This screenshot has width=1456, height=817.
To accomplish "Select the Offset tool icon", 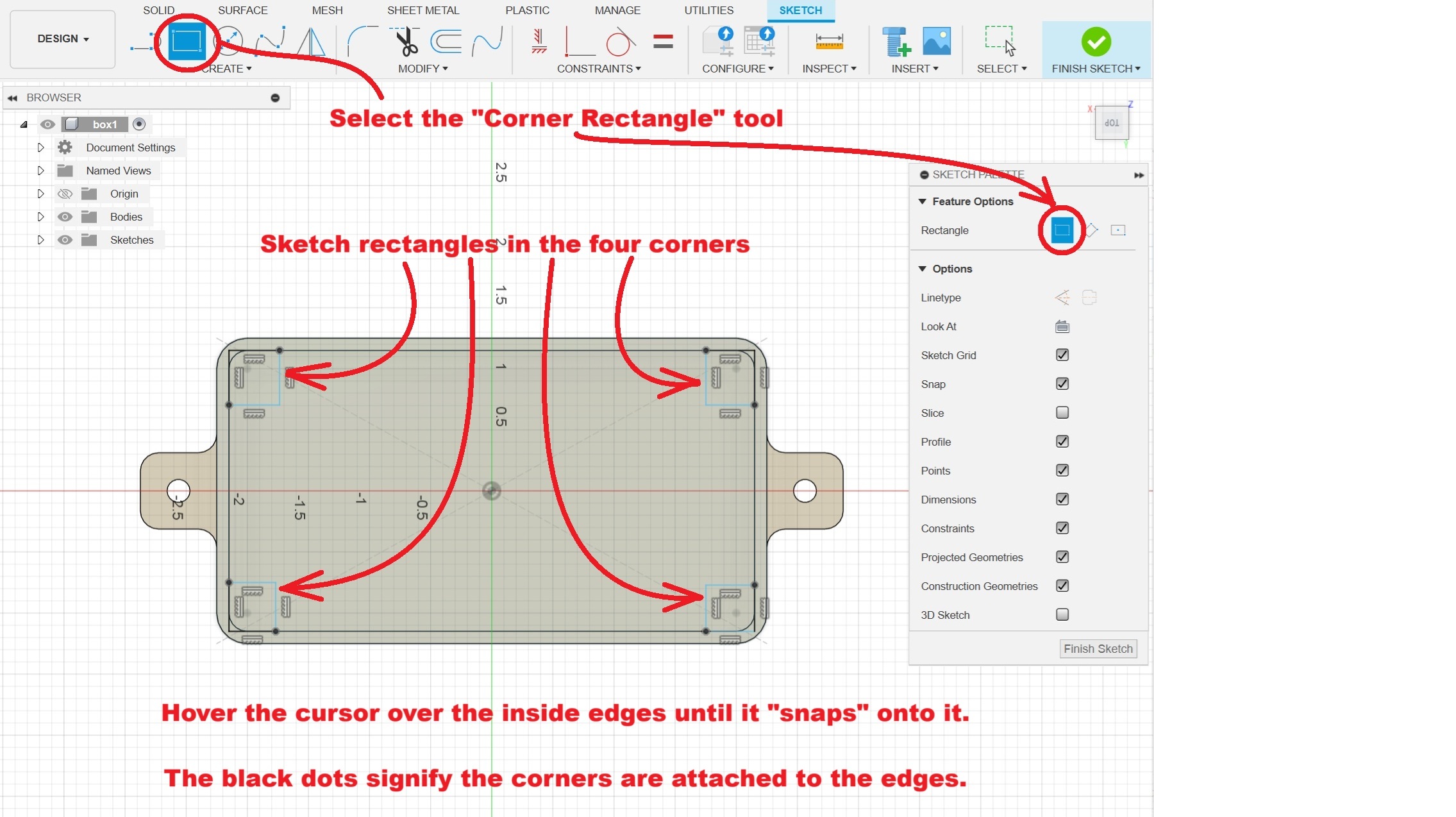I will click(446, 42).
